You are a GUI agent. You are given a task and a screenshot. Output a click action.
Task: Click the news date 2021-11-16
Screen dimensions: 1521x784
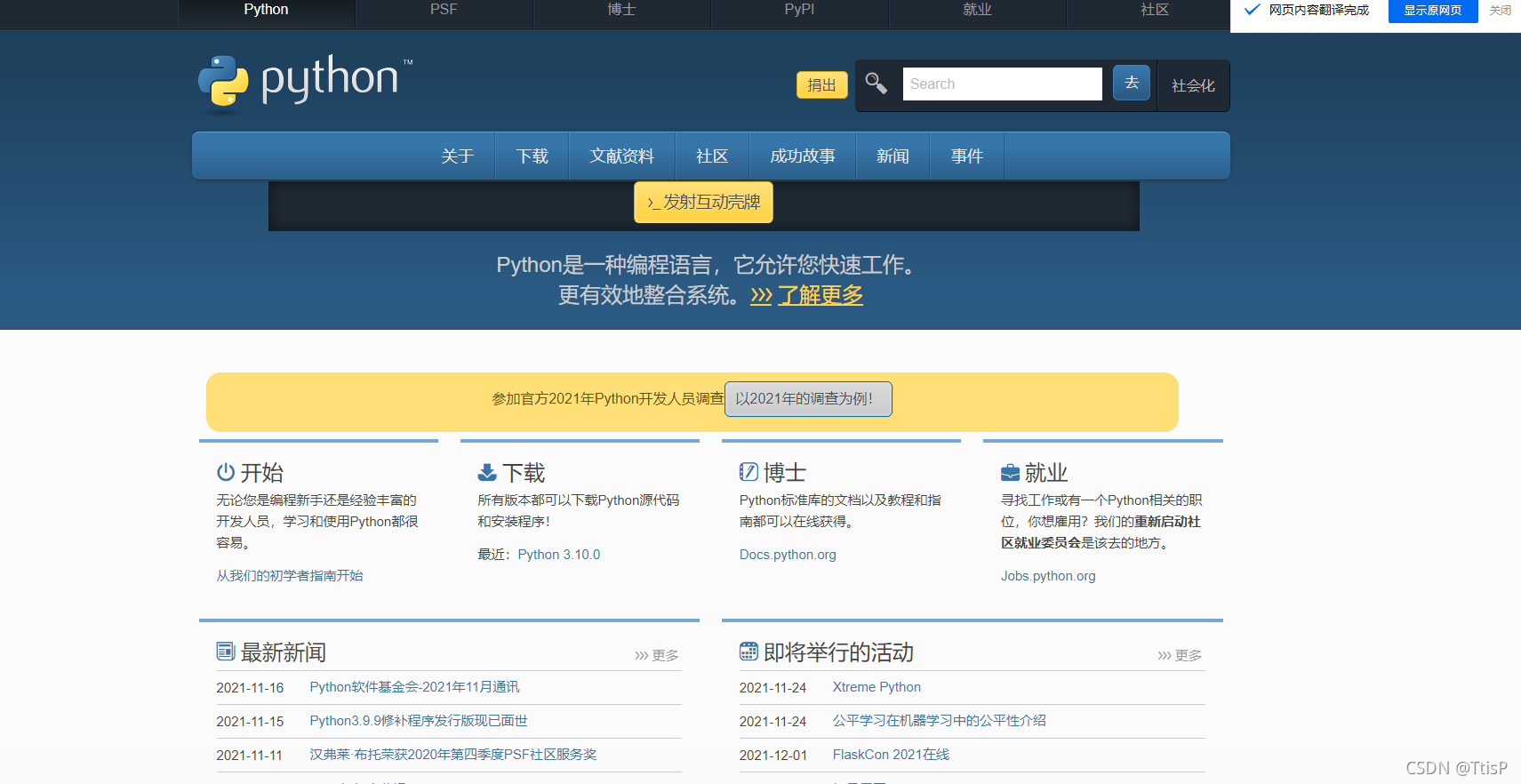(x=250, y=688)
